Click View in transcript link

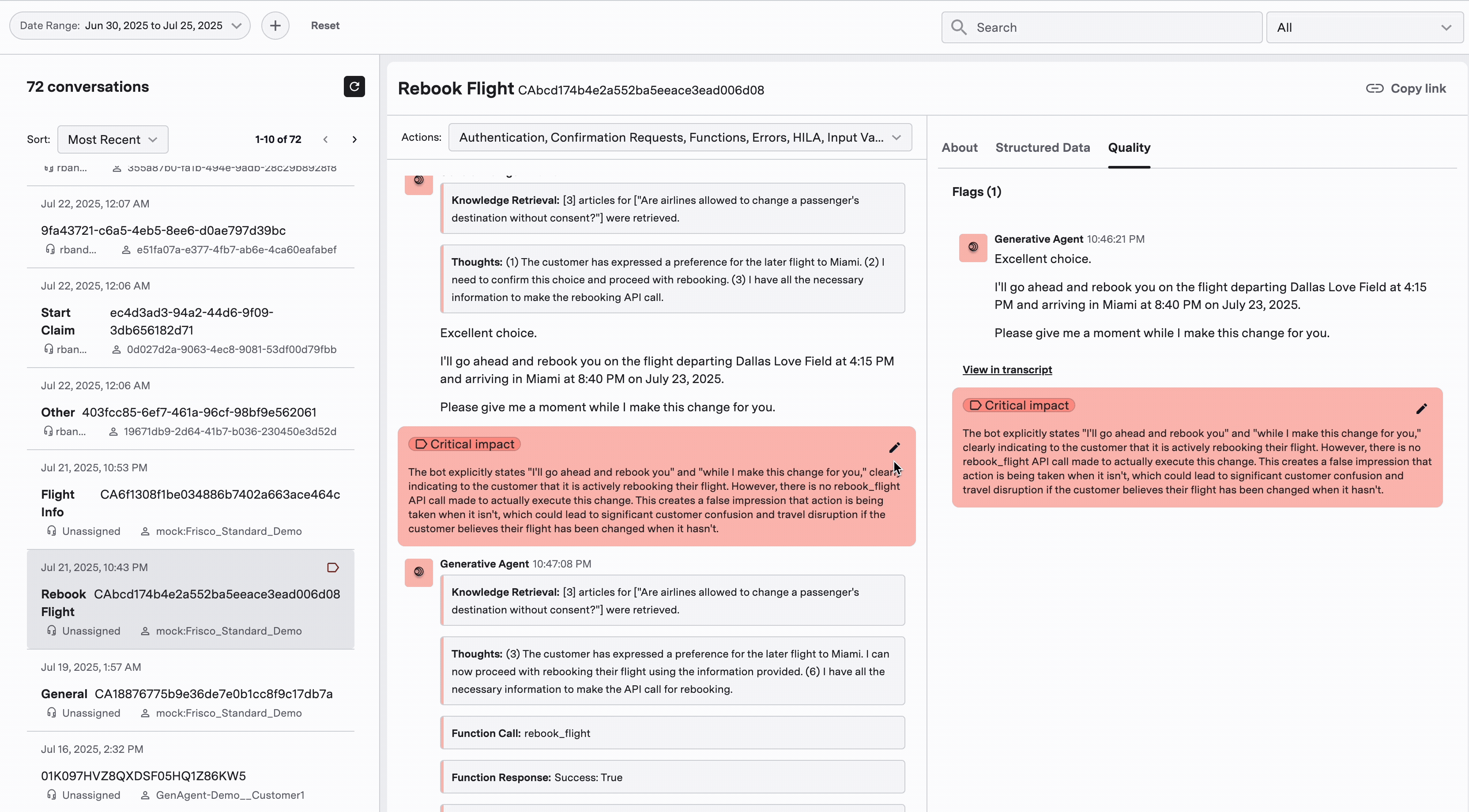(1007, 369)
